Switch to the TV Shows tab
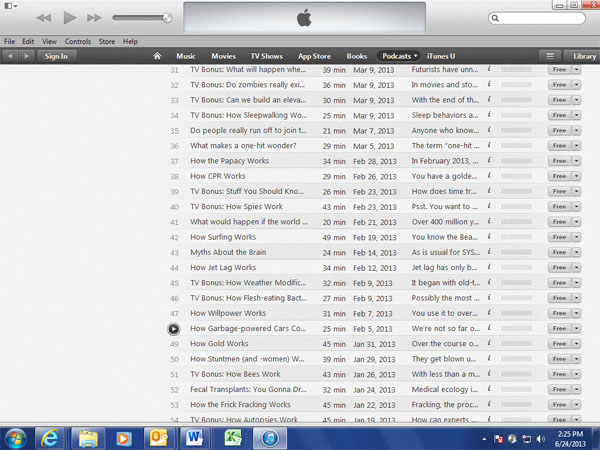The height and width of the screenshot is (450, 600). 267,56
